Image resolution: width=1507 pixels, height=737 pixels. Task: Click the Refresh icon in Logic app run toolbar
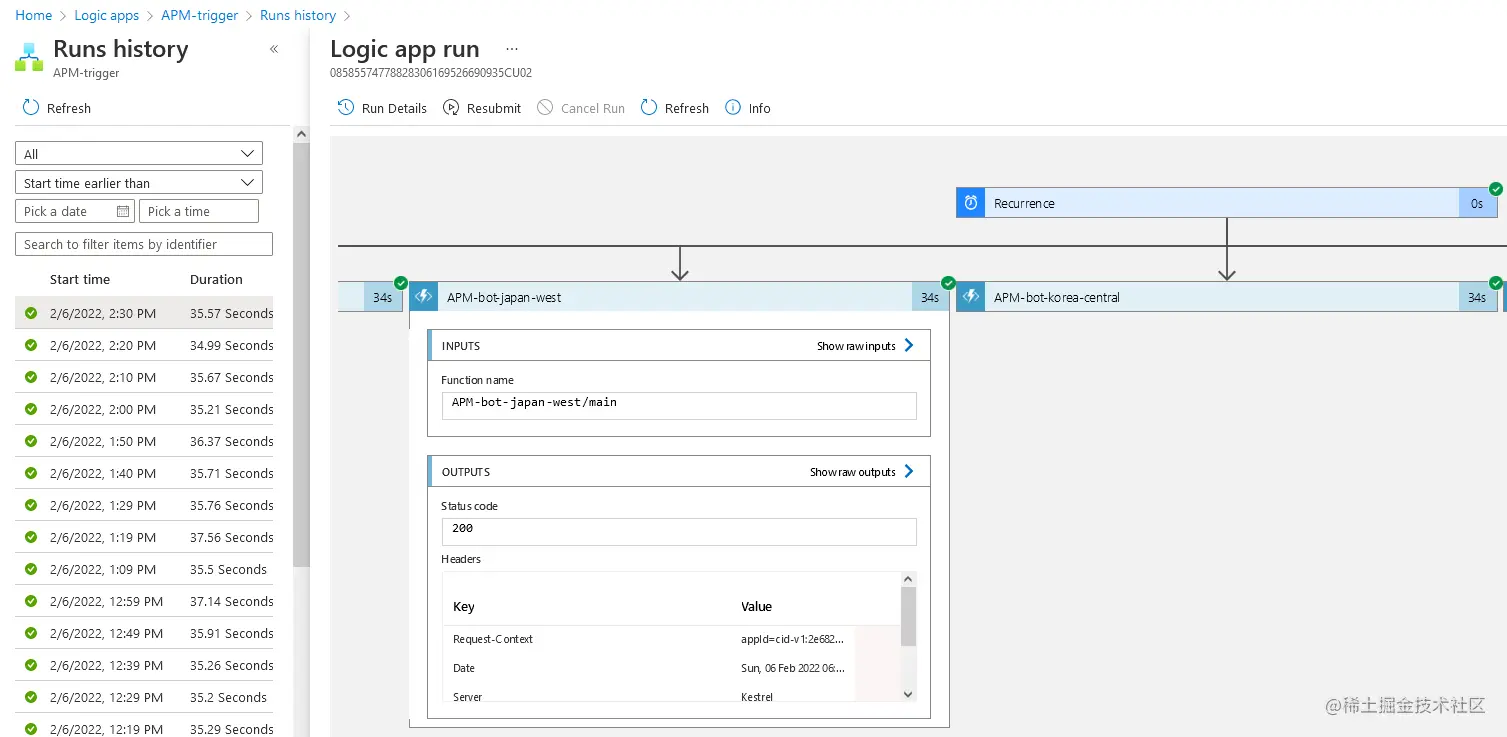coord(649,108)
